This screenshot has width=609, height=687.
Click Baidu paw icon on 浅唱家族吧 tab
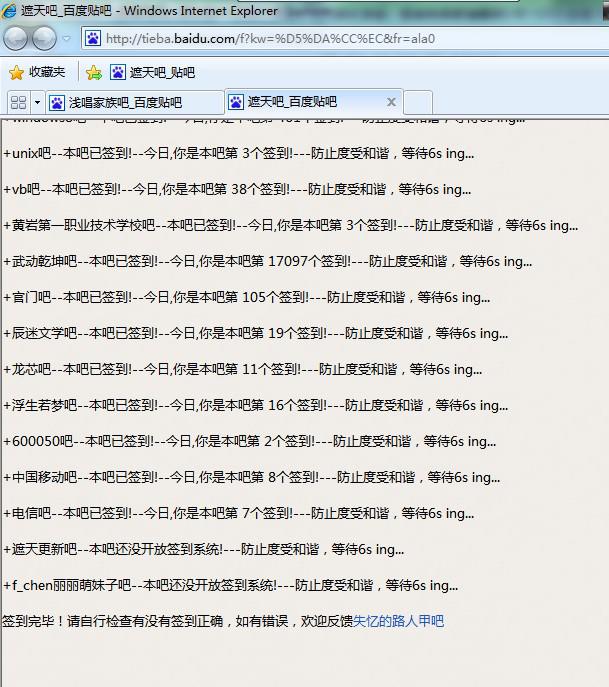tap(57, 103)
